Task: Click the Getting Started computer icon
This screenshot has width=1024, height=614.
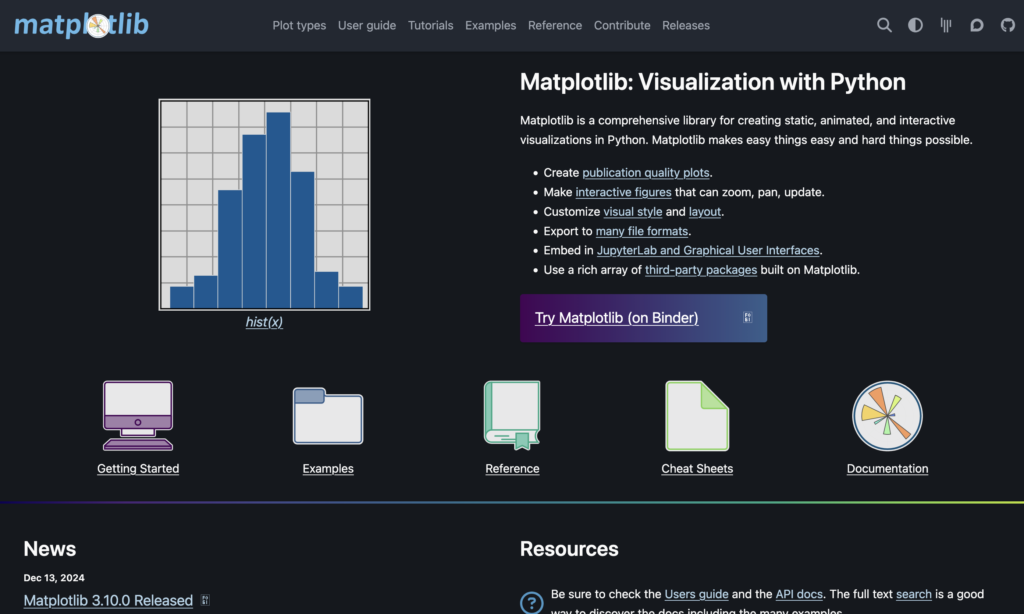Action: click(x=138, y=415)
